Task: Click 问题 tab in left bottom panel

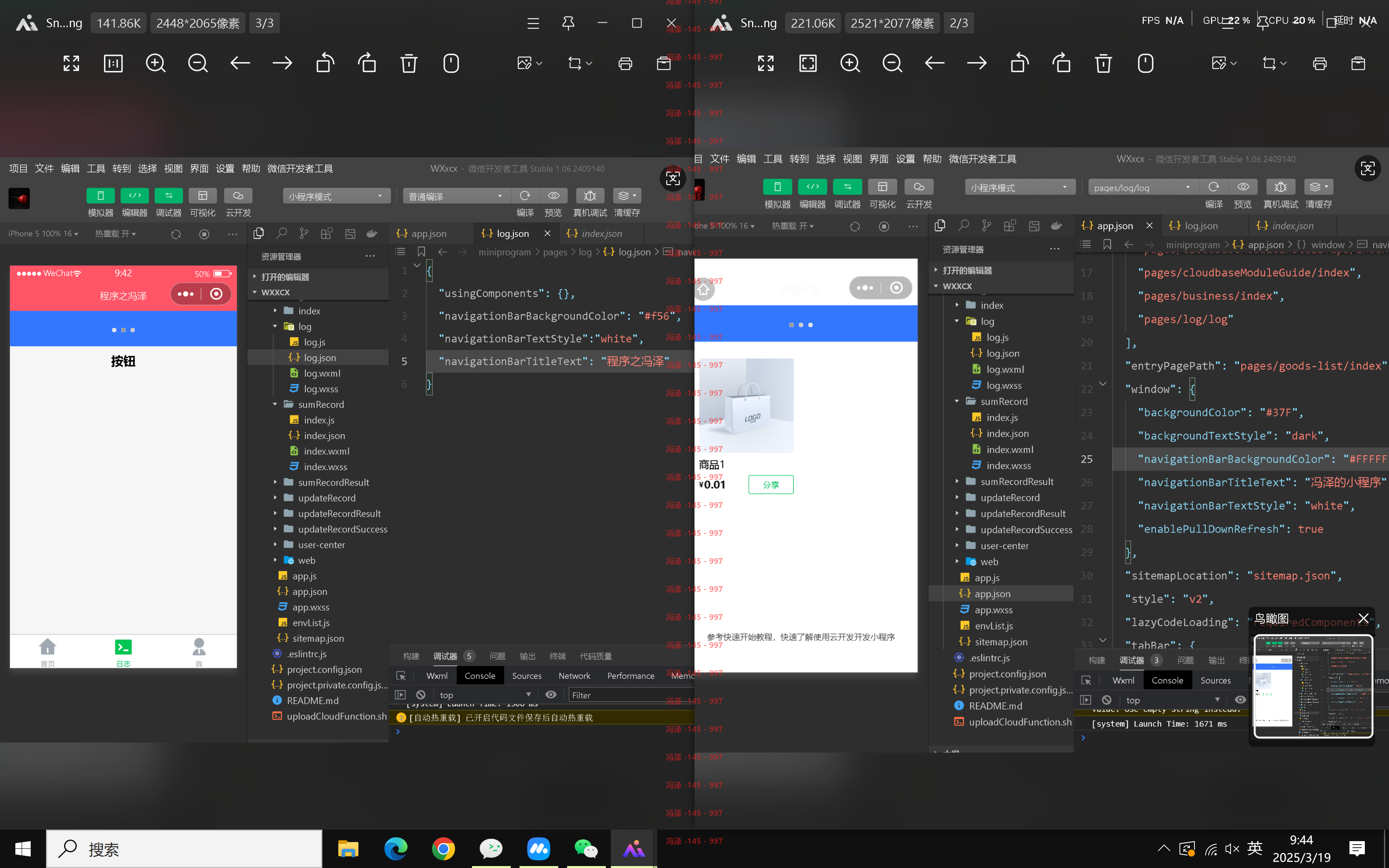Action: pos(497,656)
